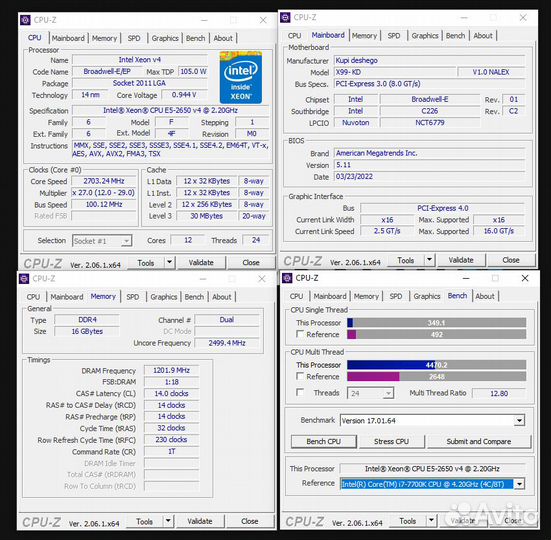Toggle the Single Thread Reference checkbox

point(300,334)
